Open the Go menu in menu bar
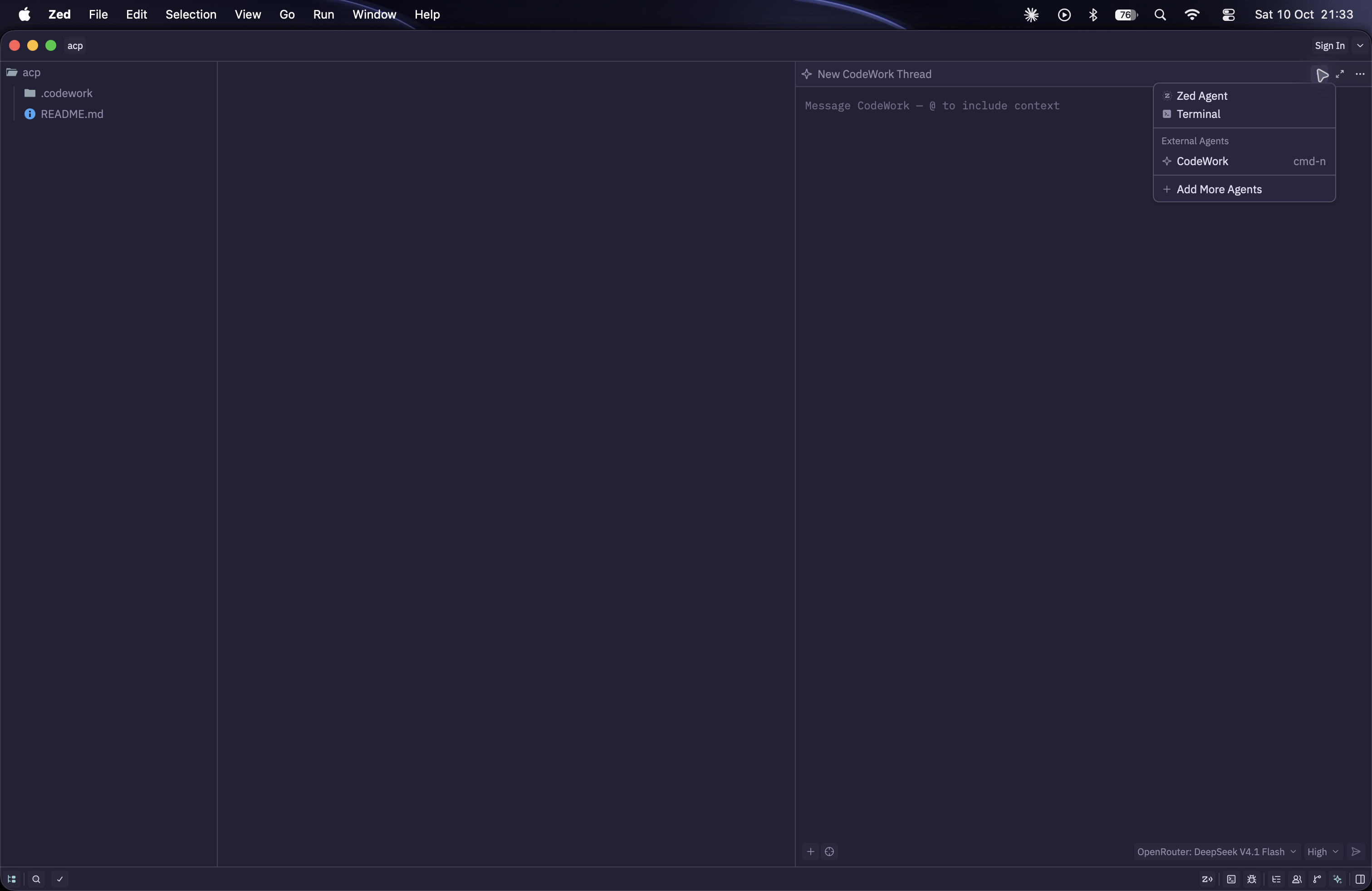Screen dimensions: 1372x891 click(287, 15)
